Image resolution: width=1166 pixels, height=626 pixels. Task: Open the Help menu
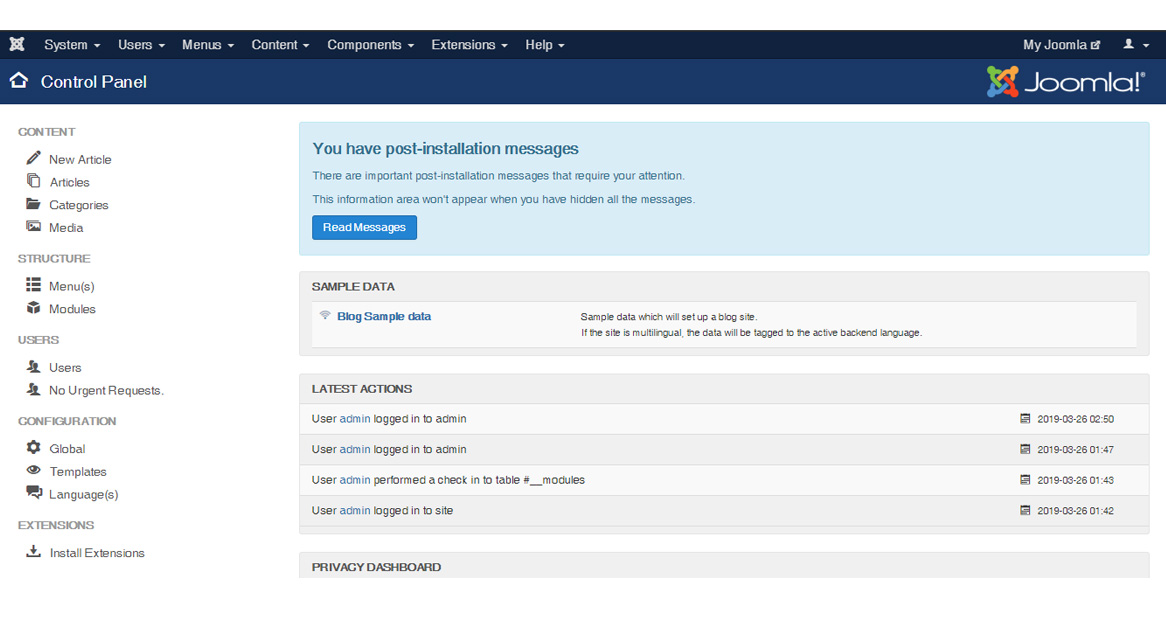click(x=545, y=45)
